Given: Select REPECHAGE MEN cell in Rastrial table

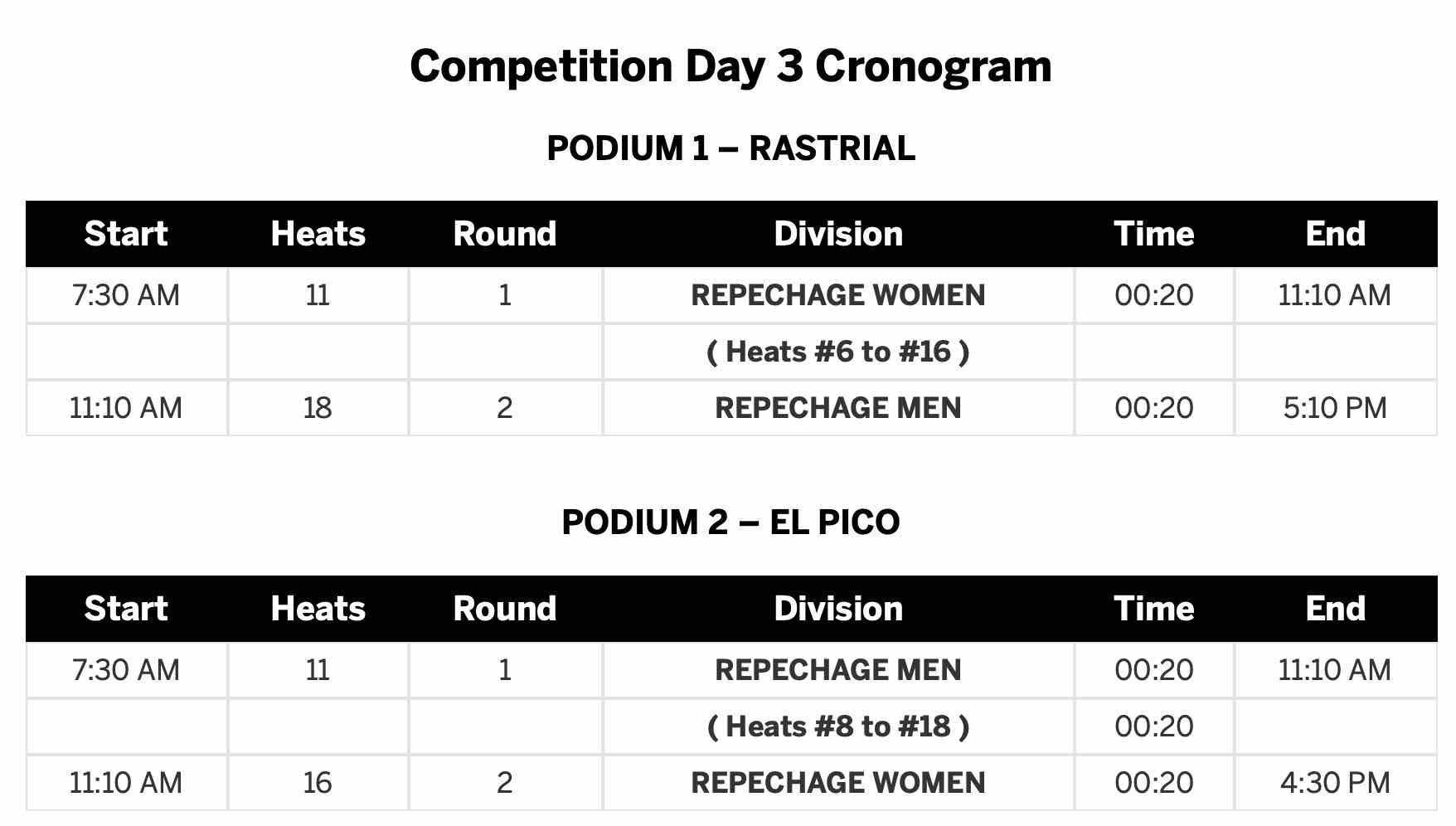Looking at the screenshot, I should click(x=837, y=408).
